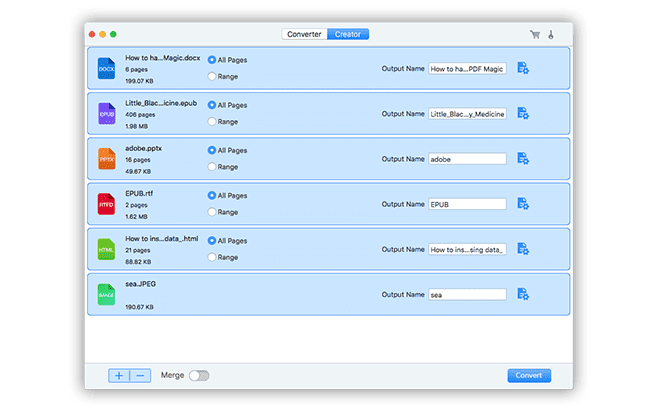The height and width of the screenshot is (412, 658).
Task: Click the '16 pages' label
Action: [x=138, y=160]
